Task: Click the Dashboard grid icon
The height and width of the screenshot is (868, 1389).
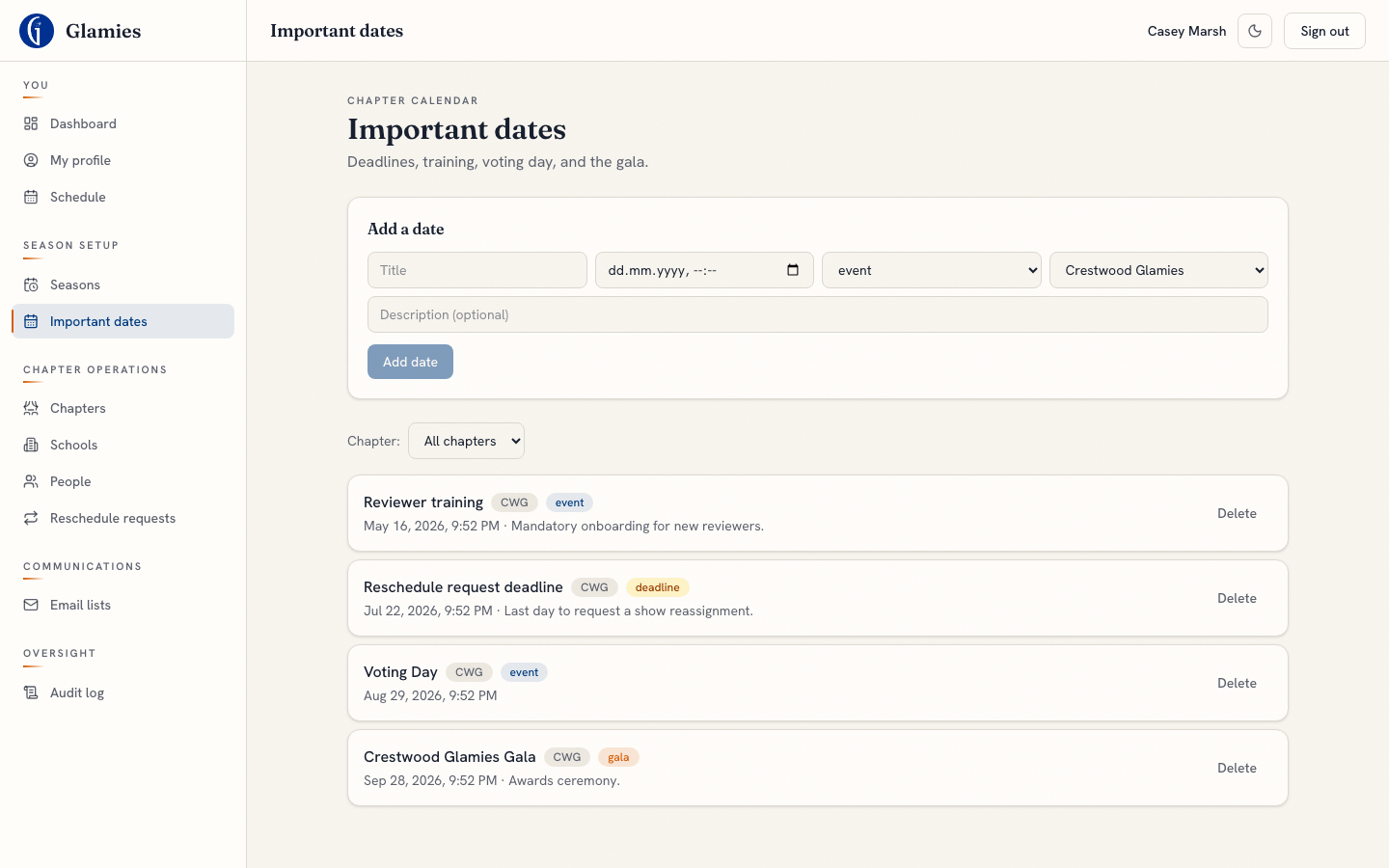Action: [31, 123]
